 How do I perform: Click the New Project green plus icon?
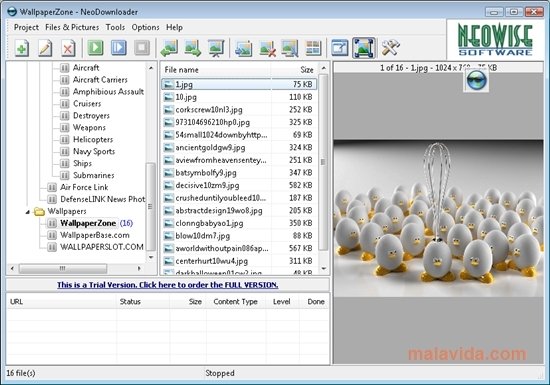pos(22,48)
